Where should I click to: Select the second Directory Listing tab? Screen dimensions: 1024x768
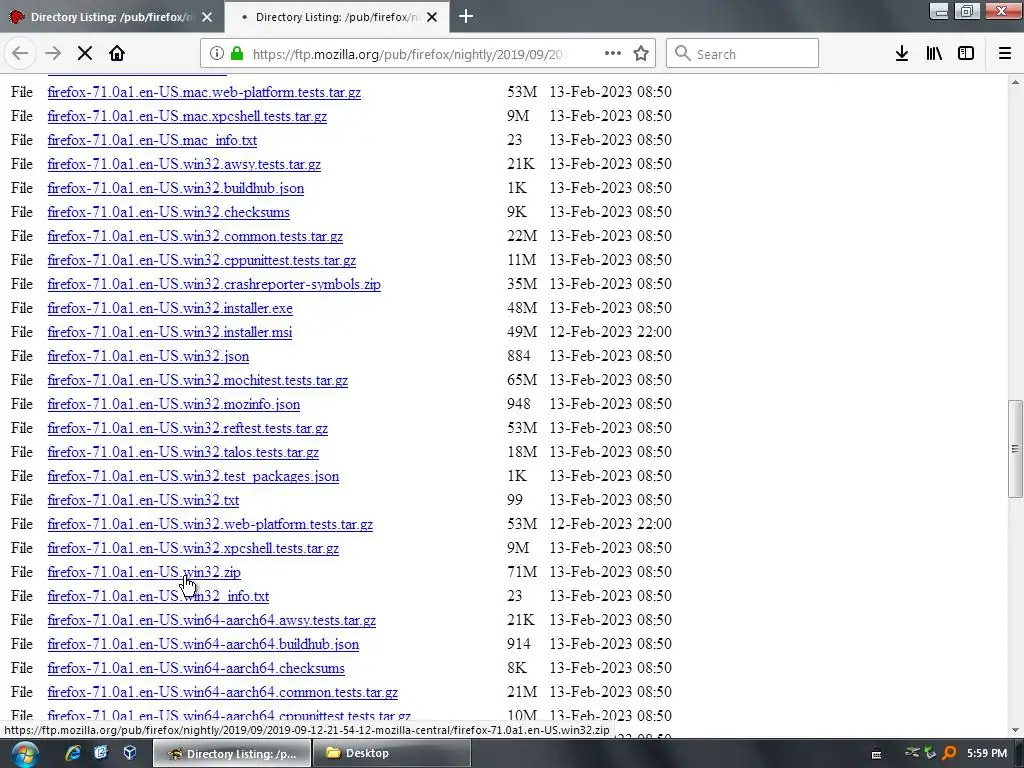pos(336,17)
